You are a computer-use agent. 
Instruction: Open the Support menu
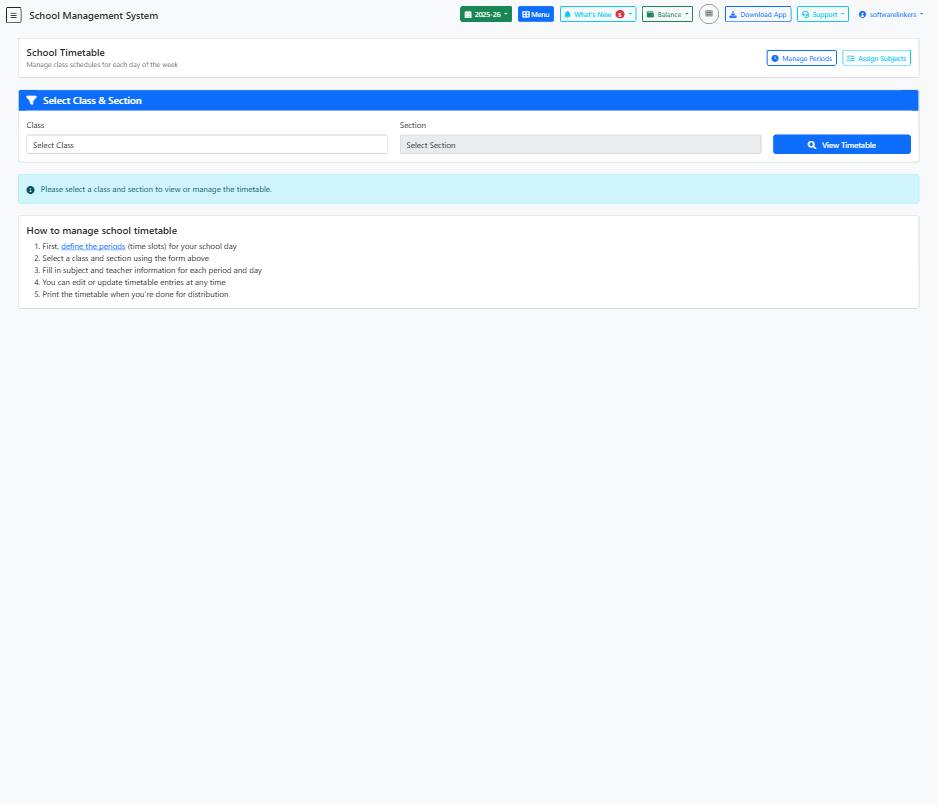[x=823, y=15]
